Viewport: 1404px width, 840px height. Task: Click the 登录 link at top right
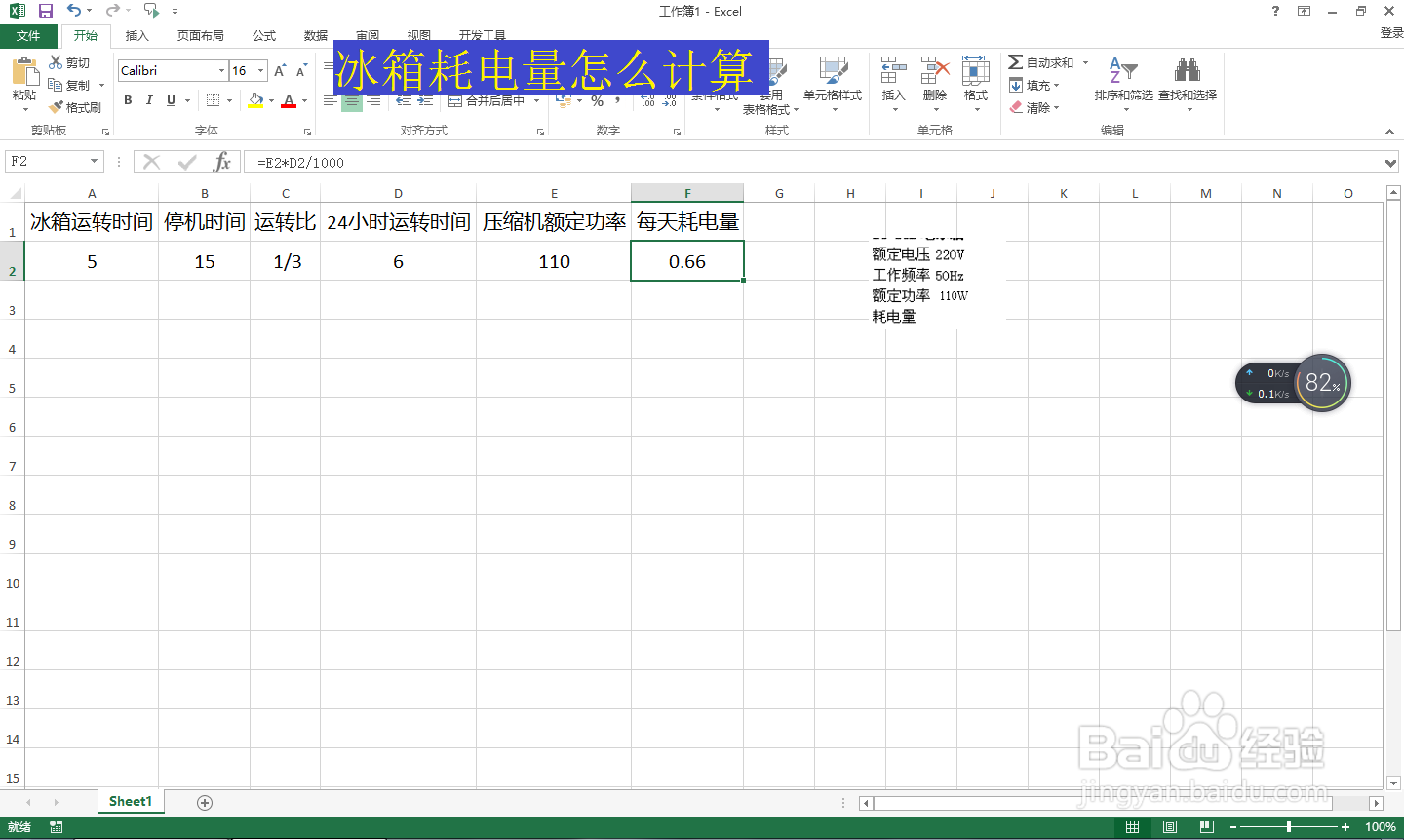pyautogui.click(x=1388, y=32)
